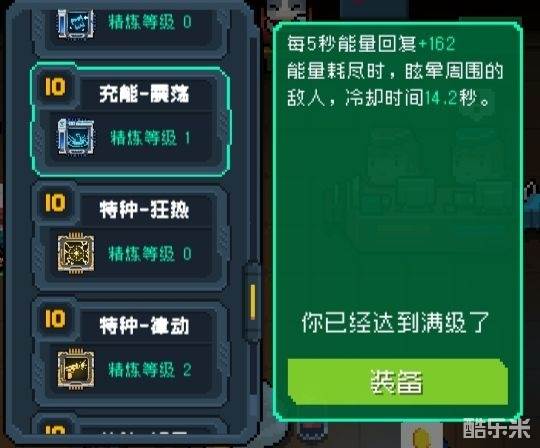
Task: Click 精炼等级 0 label in top card
Action: pyautogui.click(x=150, y=22)
